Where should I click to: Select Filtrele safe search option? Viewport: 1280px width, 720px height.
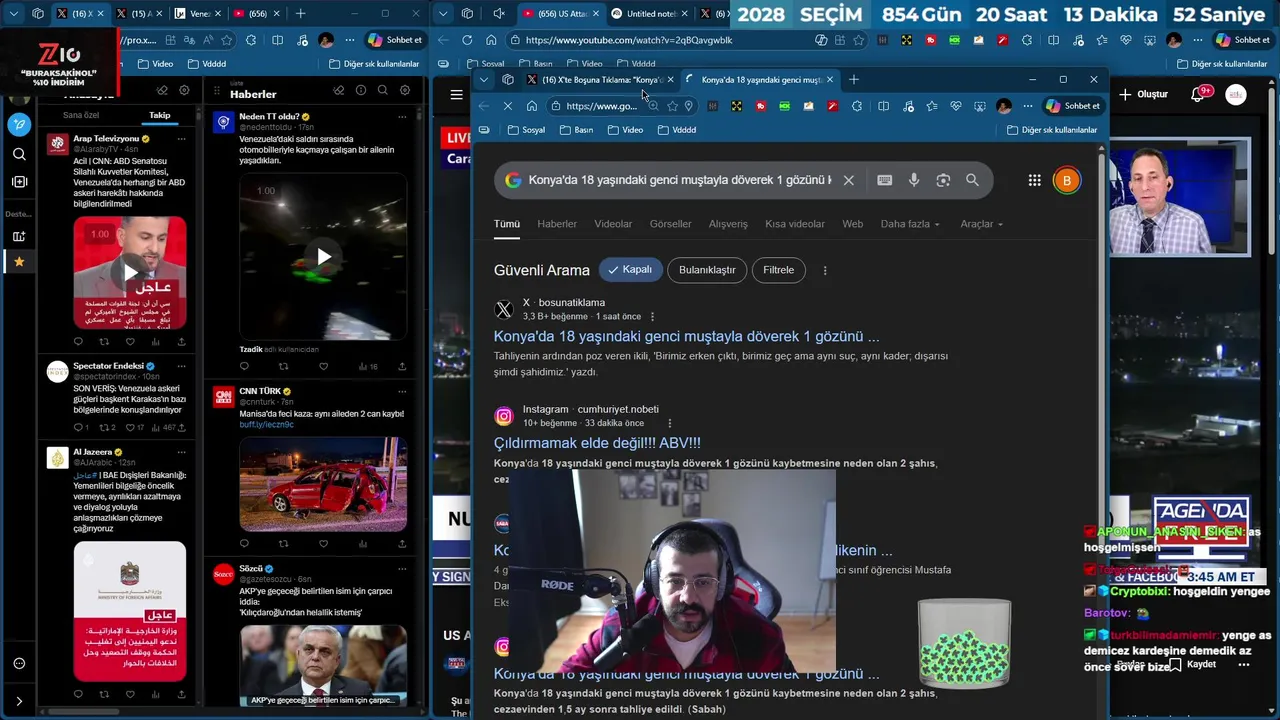coord(778,270)
